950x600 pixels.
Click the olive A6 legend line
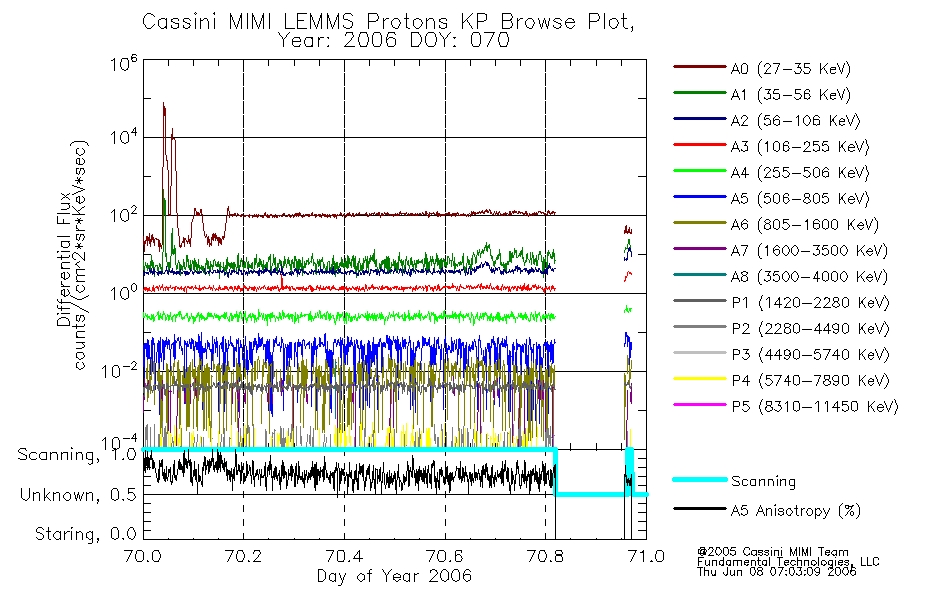[x=699, y=223]
